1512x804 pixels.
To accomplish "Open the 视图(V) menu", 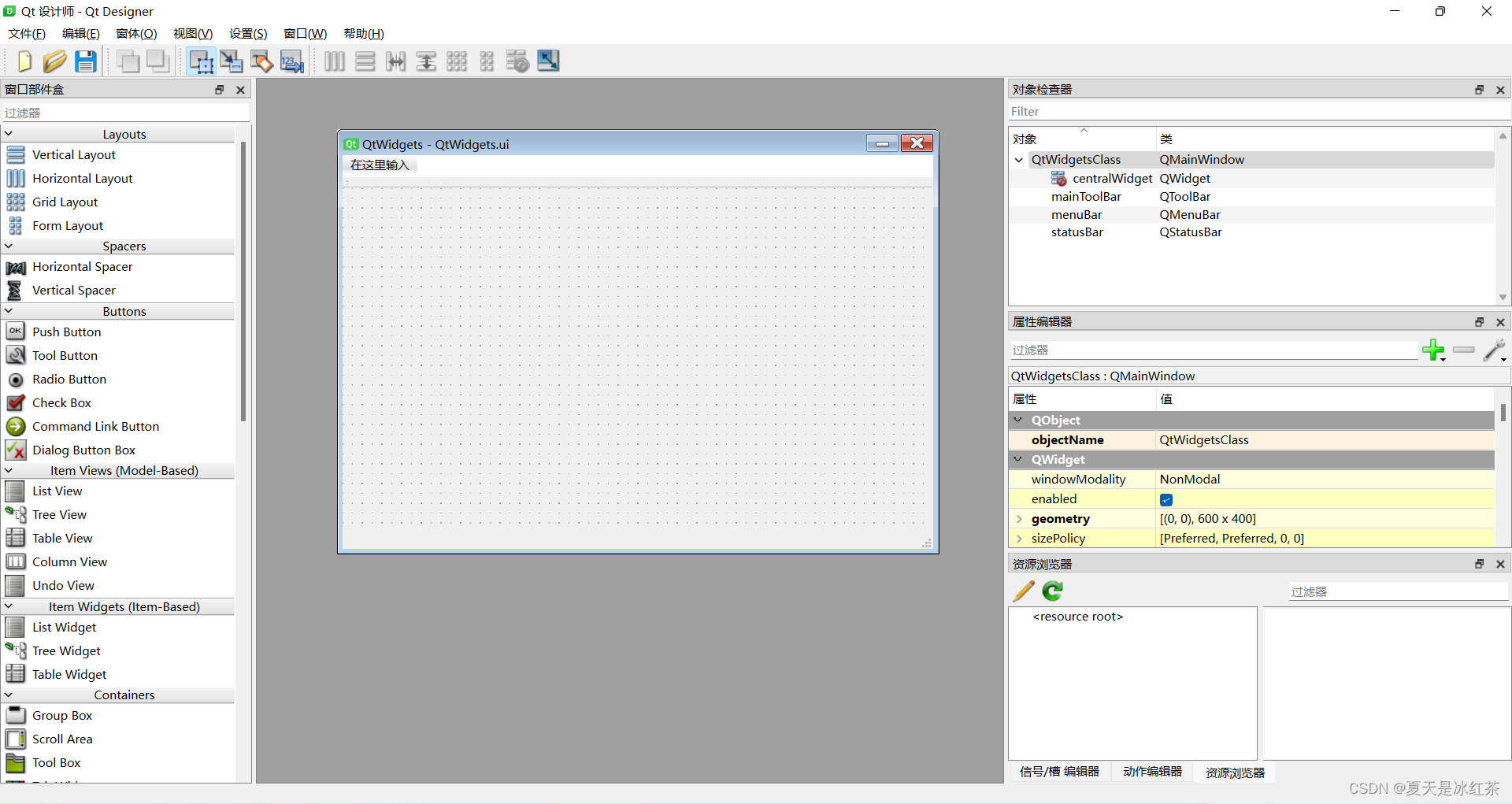I will (193, 33).
